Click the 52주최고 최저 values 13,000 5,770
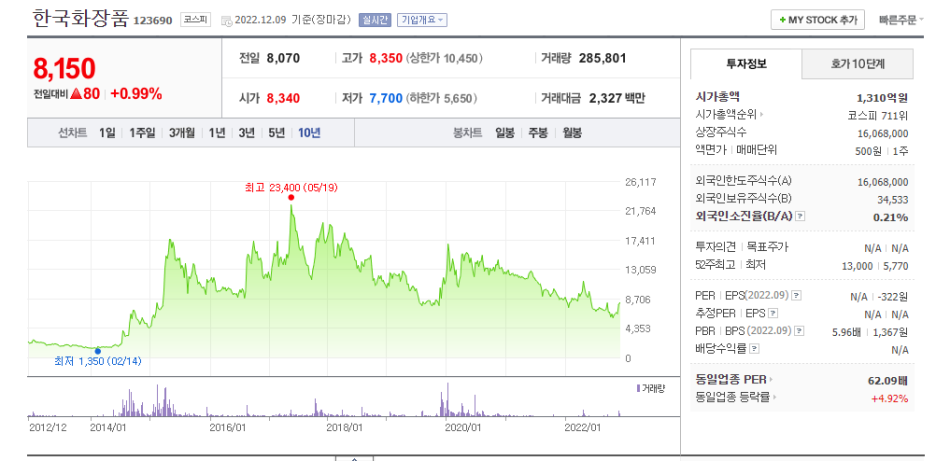The height and width of the screenshot is (461, 936). pos(876,266)
